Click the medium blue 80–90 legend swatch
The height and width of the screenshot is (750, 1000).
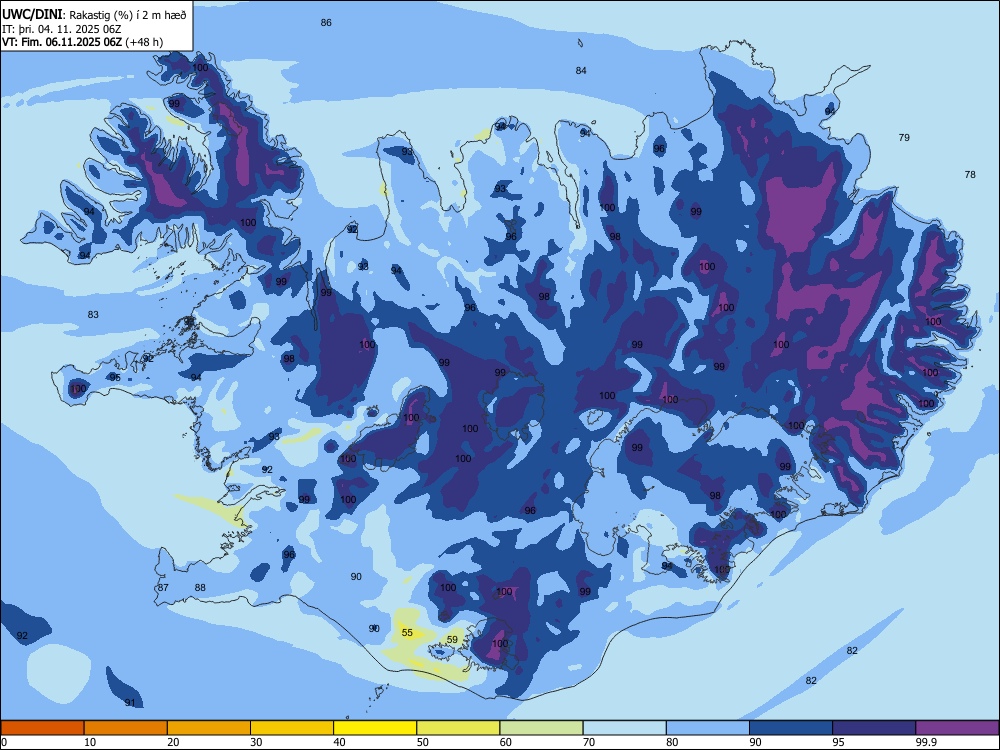coord(708,728)
